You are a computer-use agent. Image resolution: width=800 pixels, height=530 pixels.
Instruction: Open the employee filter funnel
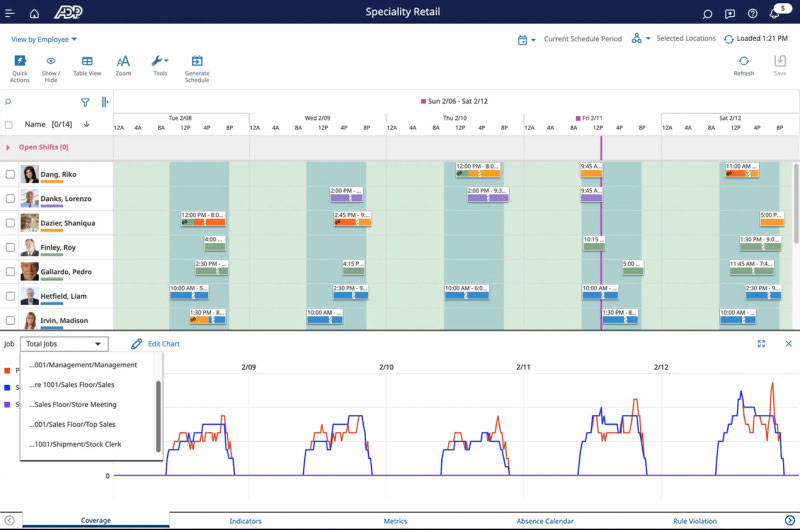[x=85, y=103]
